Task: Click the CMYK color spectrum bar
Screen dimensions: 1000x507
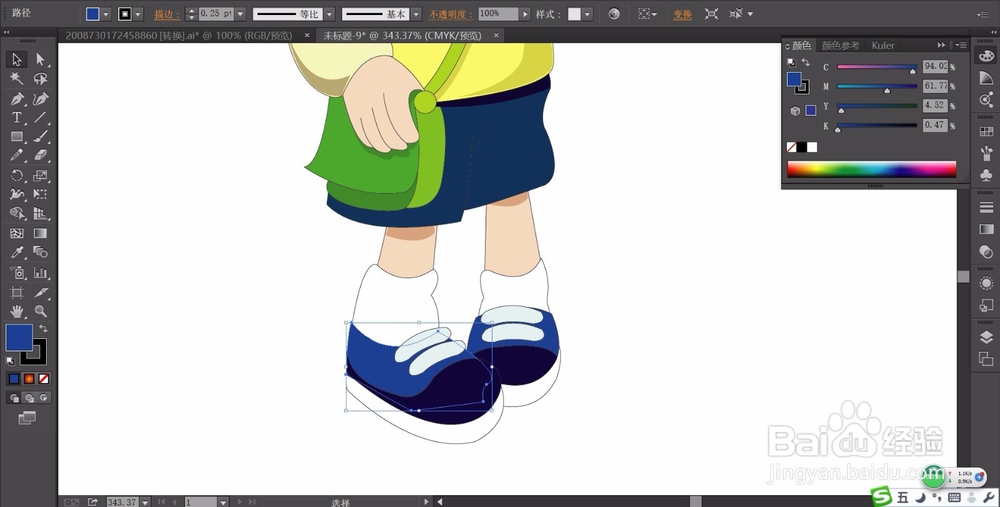Action: [871, 169]
